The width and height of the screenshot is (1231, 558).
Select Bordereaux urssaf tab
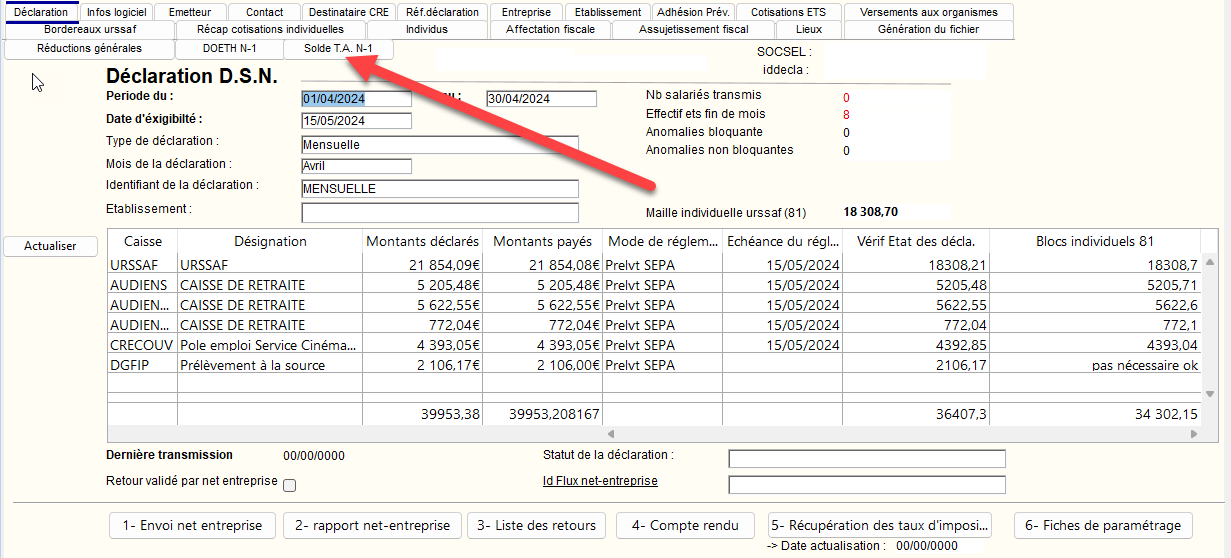coord(90,29)
